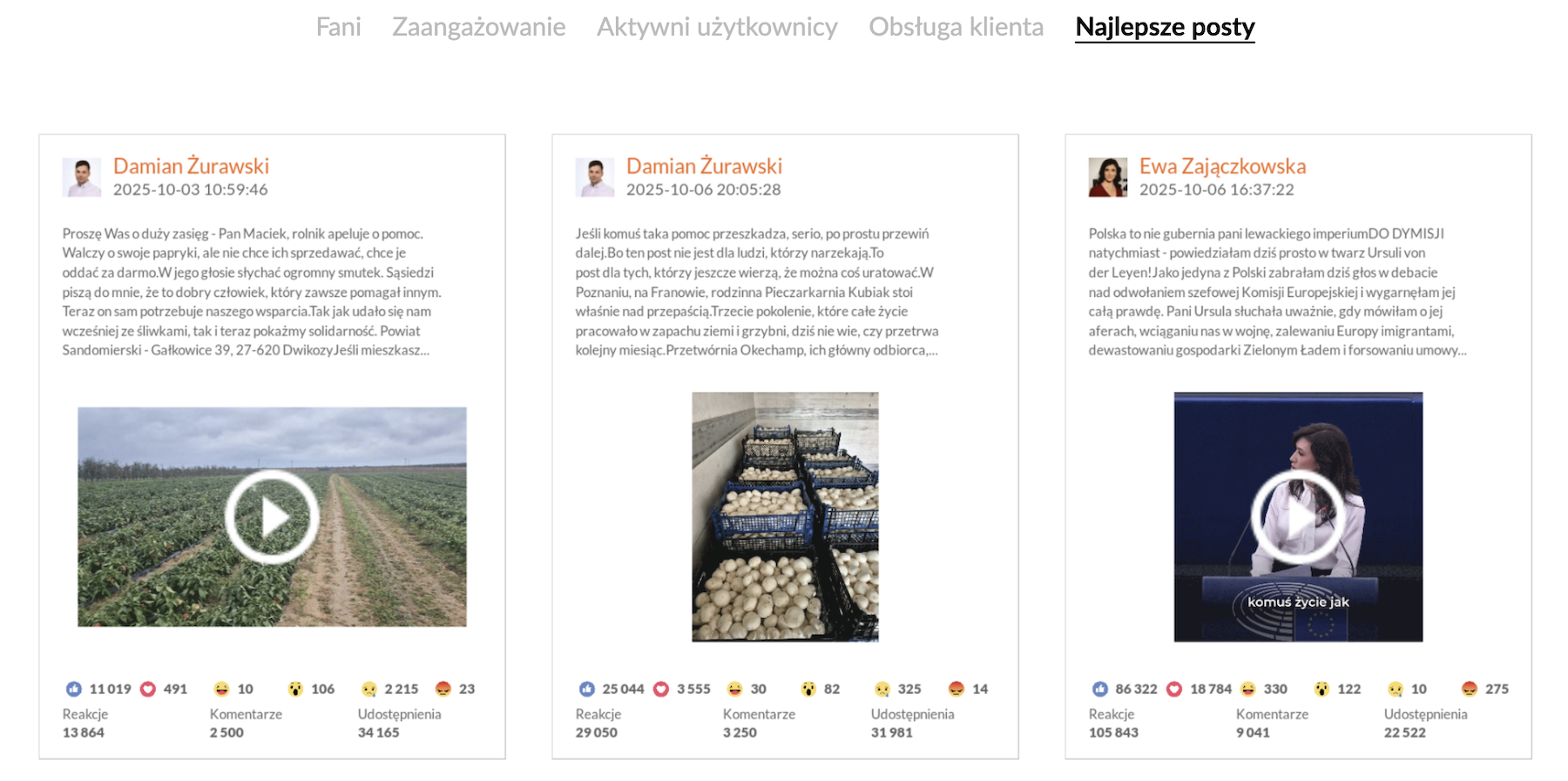The height and width of the screenshot is (781, 1568).
Task: Click like reaction icon on first post
Action: click(x=74, y=689)
